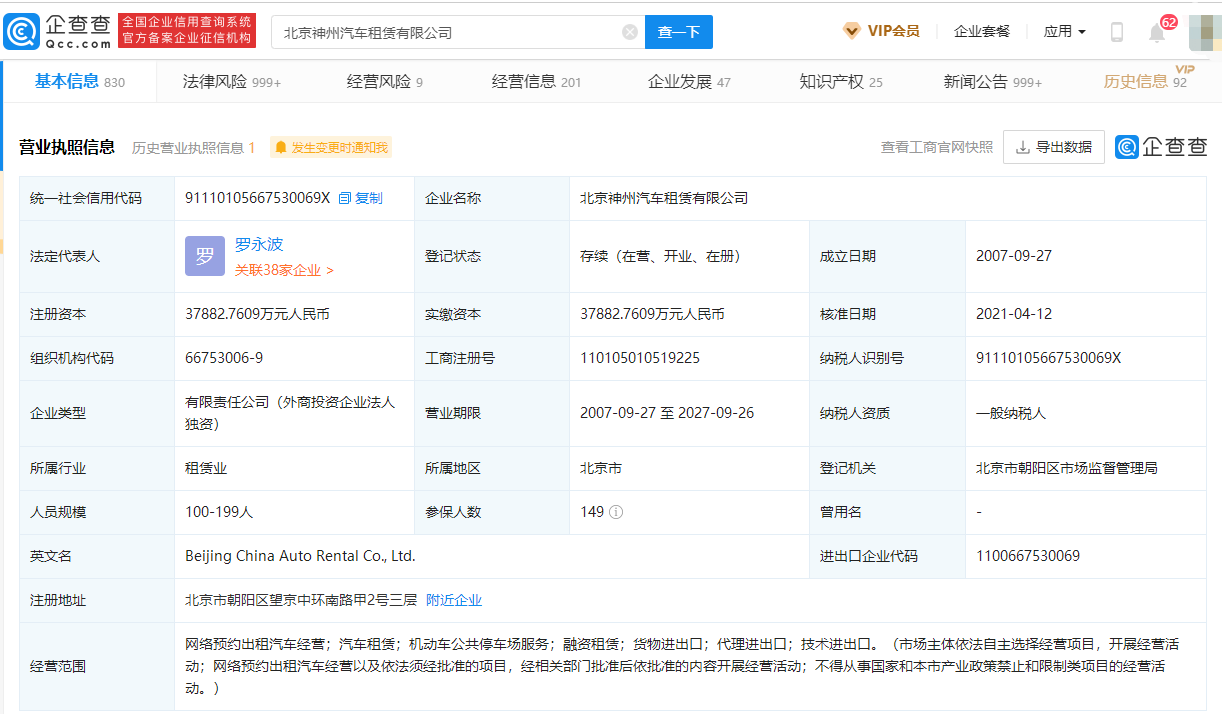
Task: Click the 导出数据 button
Action: click(x=1054, y=147)
